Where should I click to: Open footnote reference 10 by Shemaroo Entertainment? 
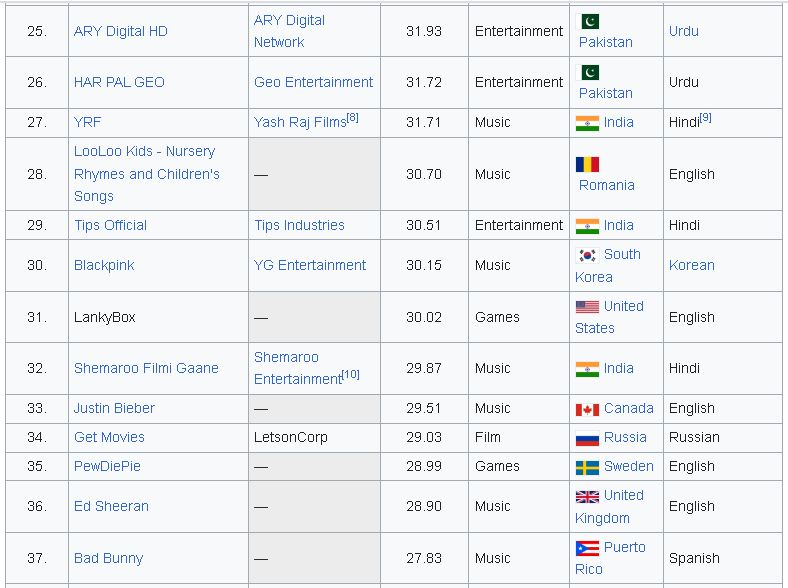coord(351,374)
